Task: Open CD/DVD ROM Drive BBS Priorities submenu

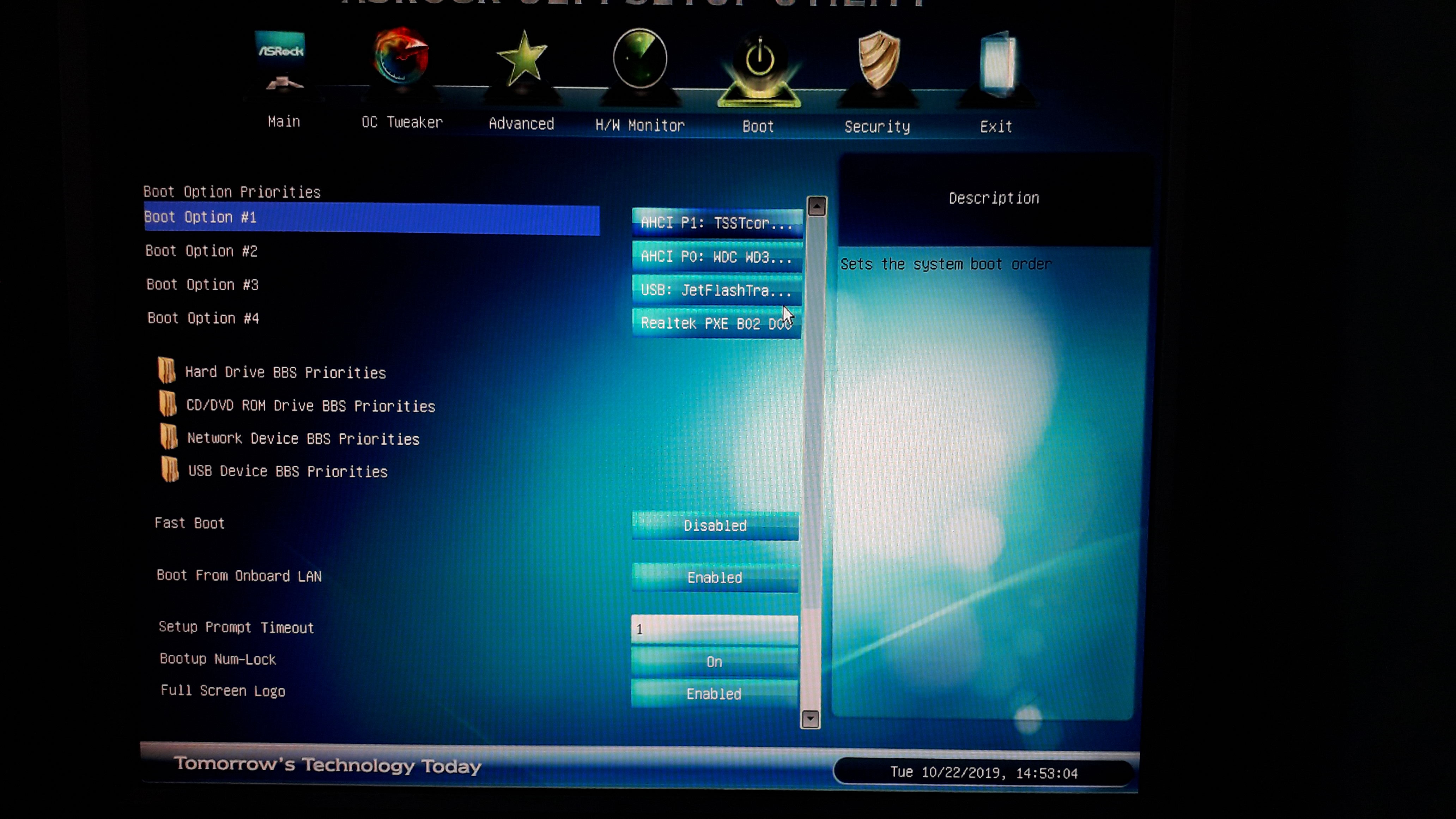Action: [x=311, y=406]
